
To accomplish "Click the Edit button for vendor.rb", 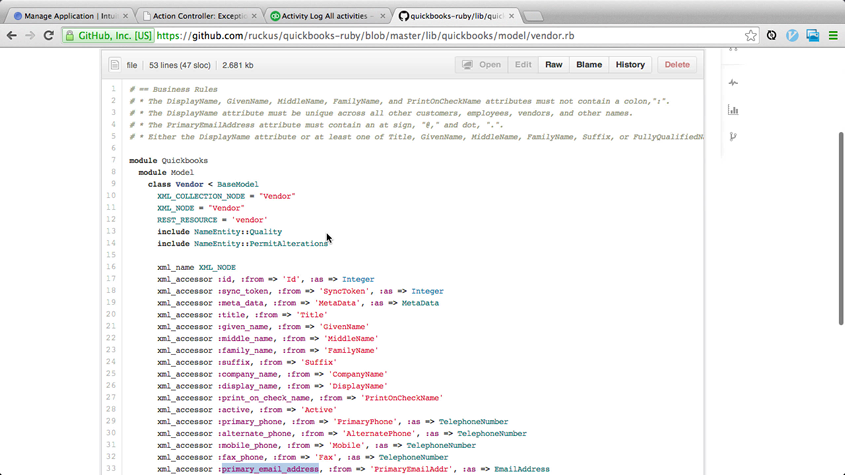I will pos(523,65).
